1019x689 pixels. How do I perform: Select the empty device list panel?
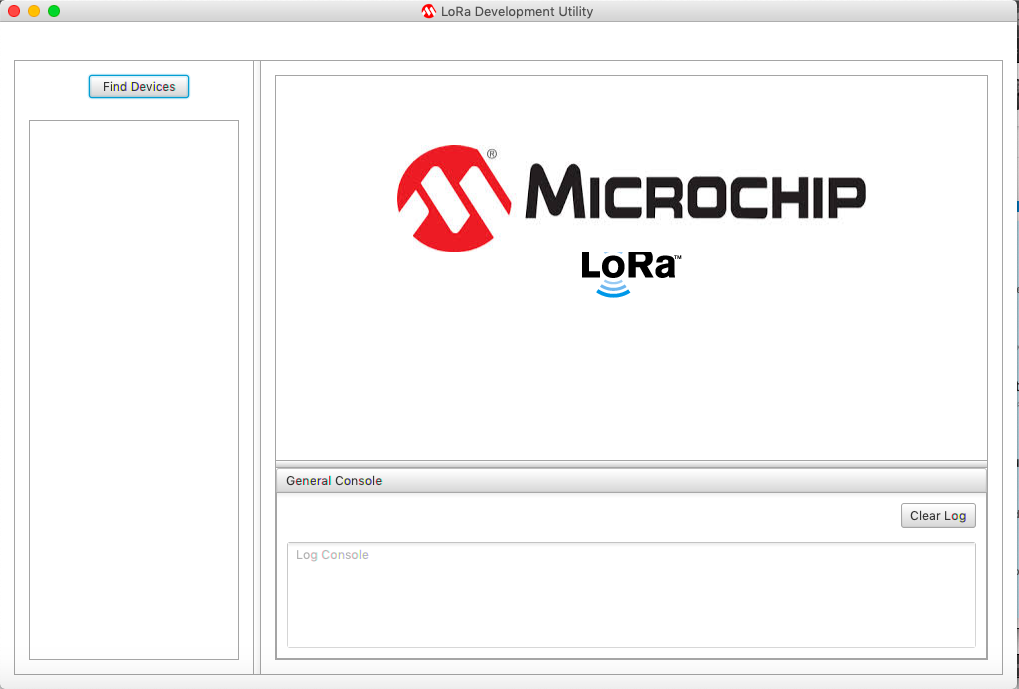[134, 389]
